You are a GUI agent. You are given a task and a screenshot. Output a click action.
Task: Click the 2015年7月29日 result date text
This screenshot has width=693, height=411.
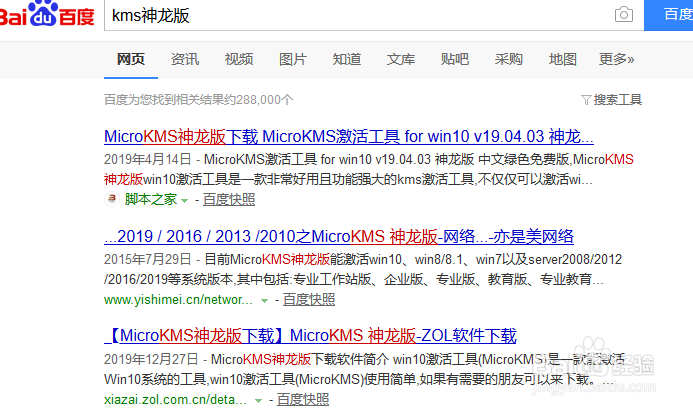click(148, 259)
